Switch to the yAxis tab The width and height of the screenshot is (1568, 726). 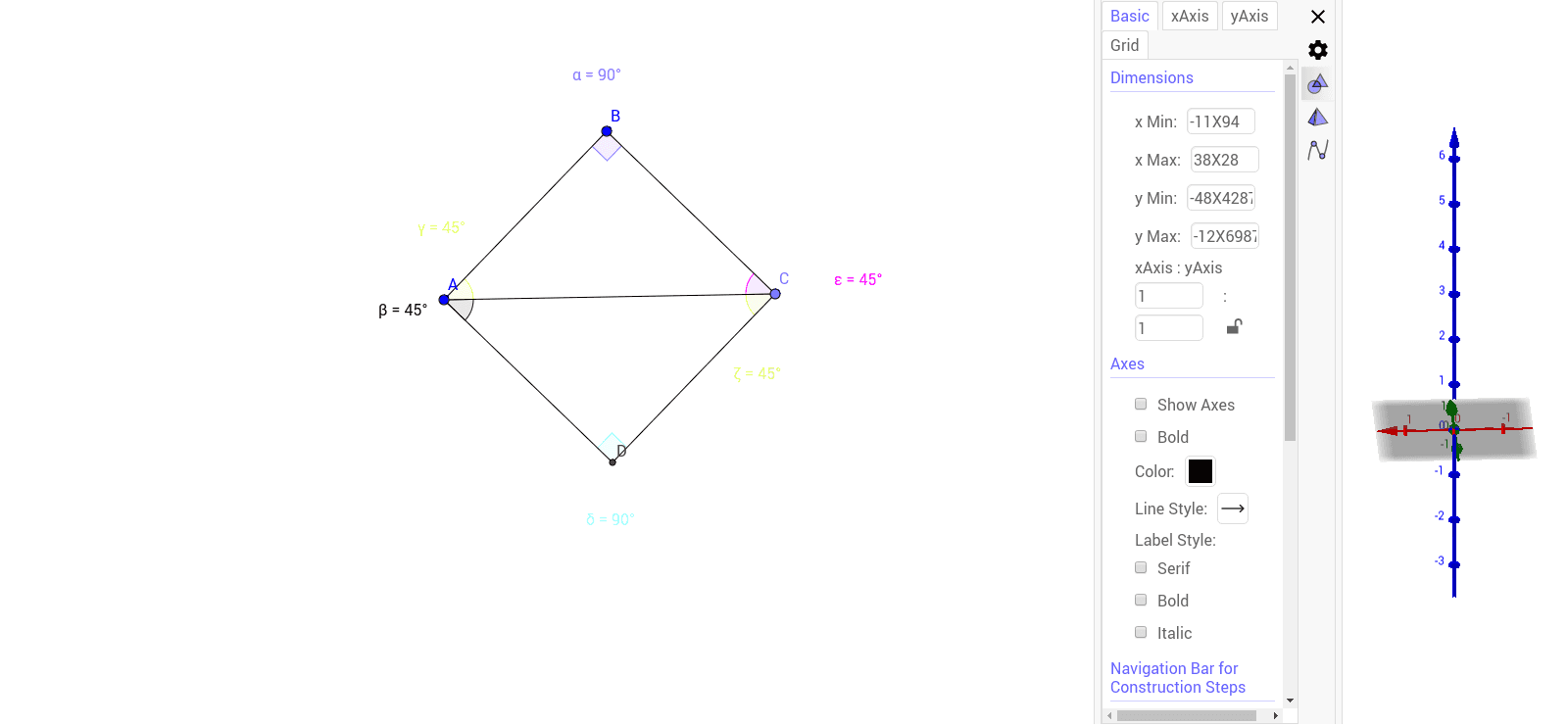tap(1249, 16)
